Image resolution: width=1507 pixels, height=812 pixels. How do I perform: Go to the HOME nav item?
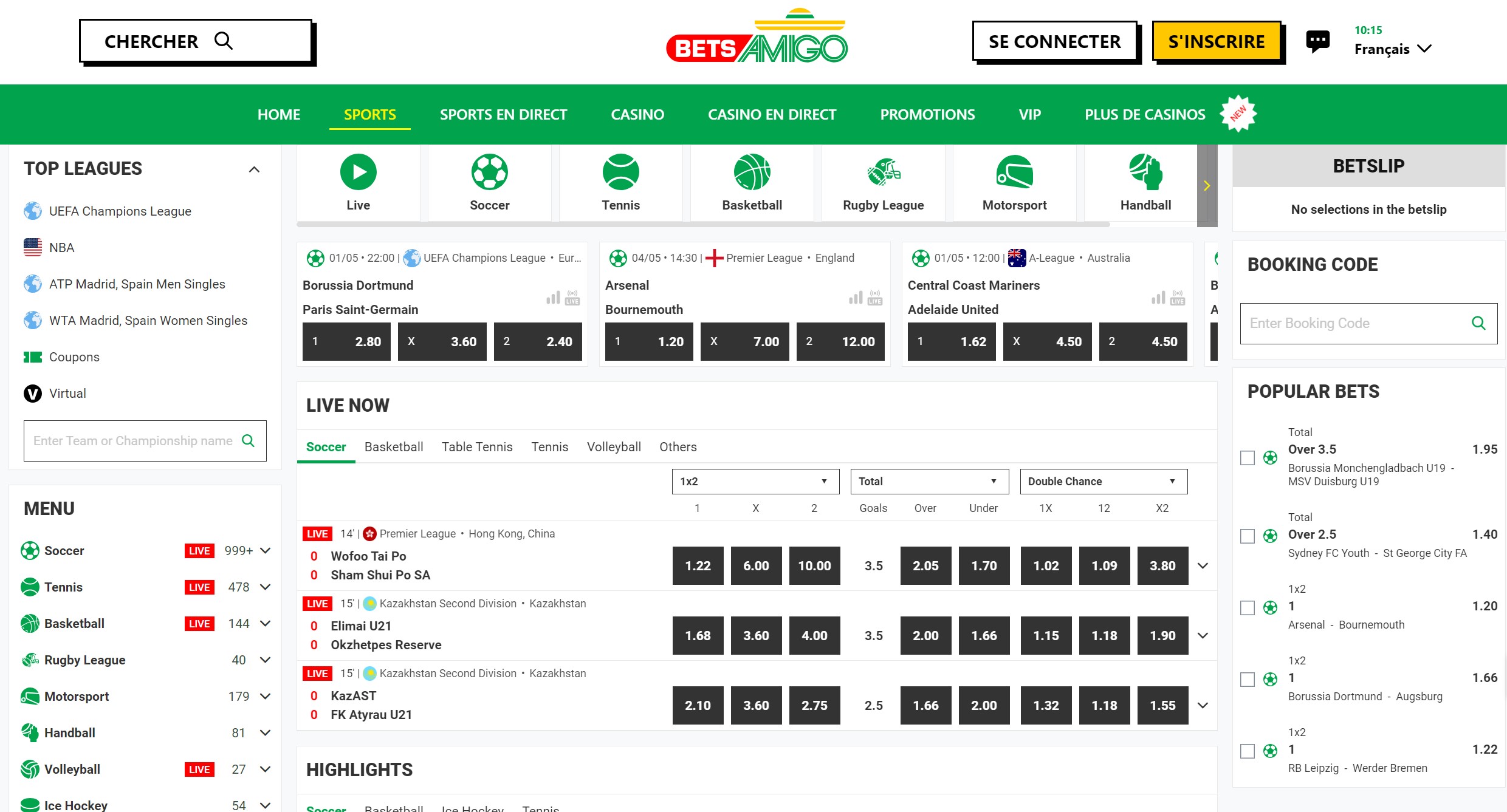(x=279, y=114)
